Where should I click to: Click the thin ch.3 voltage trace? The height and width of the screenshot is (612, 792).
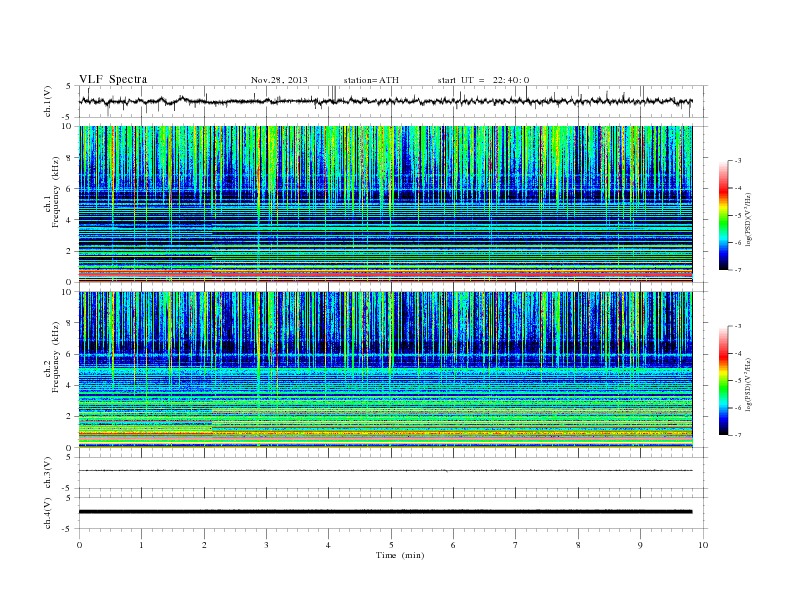385,471
